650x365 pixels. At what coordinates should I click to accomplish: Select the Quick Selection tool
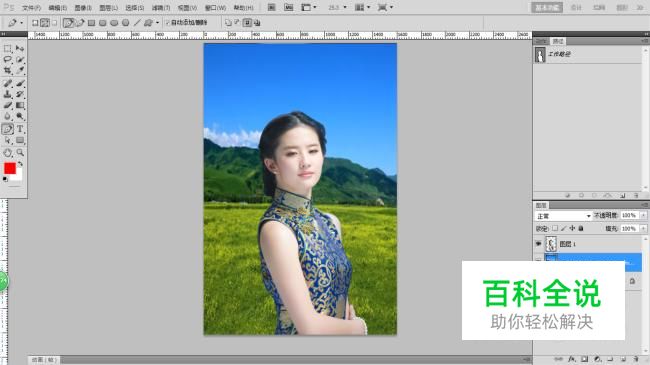(19, 60)
